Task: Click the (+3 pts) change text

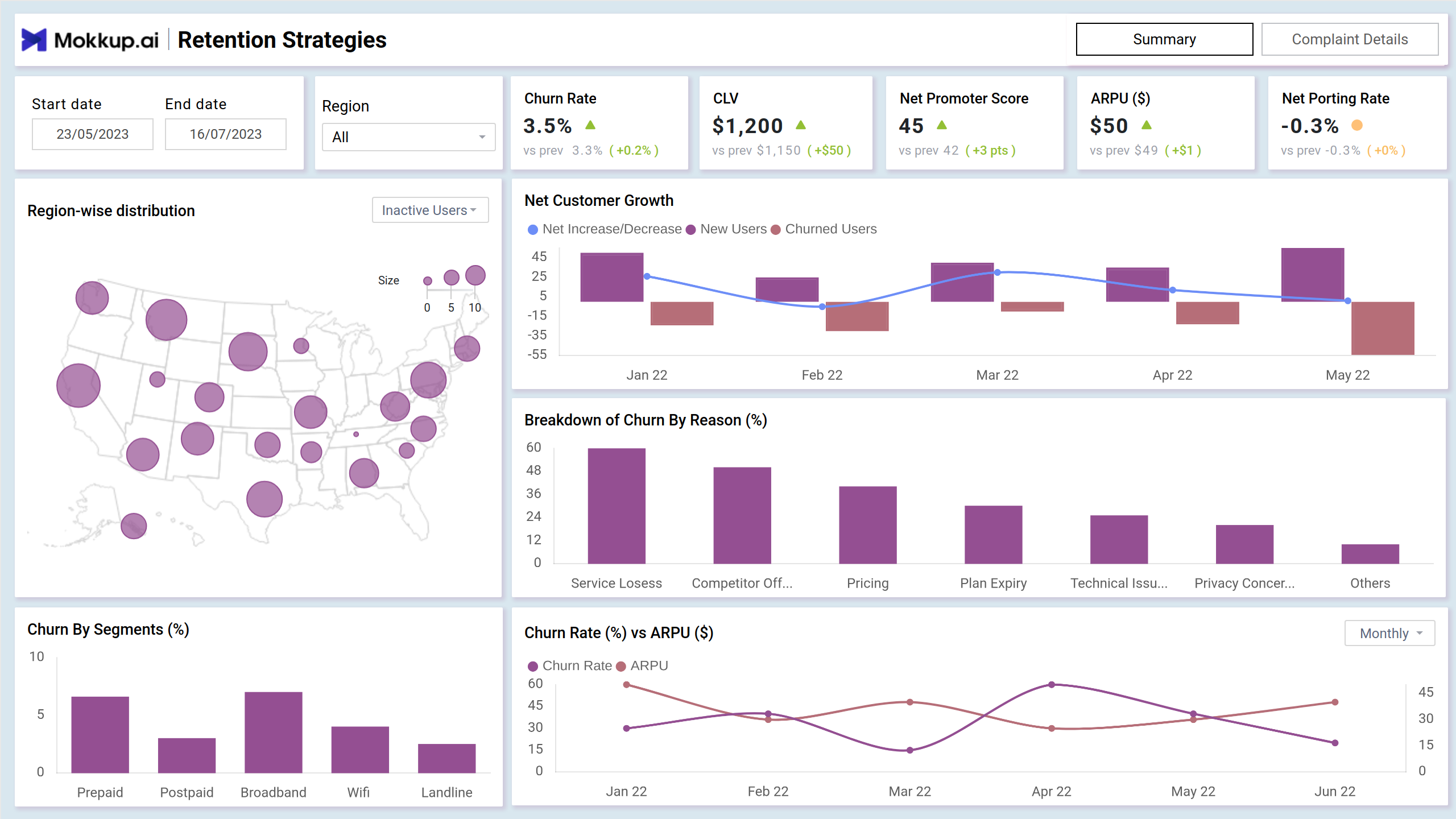Action: [990, 151]
